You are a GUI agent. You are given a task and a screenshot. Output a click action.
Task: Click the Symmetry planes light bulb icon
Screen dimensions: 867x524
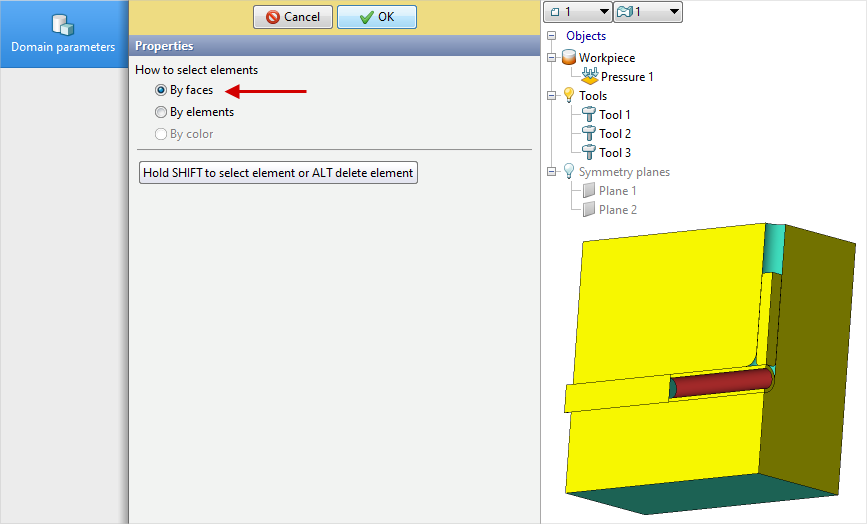coord(569,172)
